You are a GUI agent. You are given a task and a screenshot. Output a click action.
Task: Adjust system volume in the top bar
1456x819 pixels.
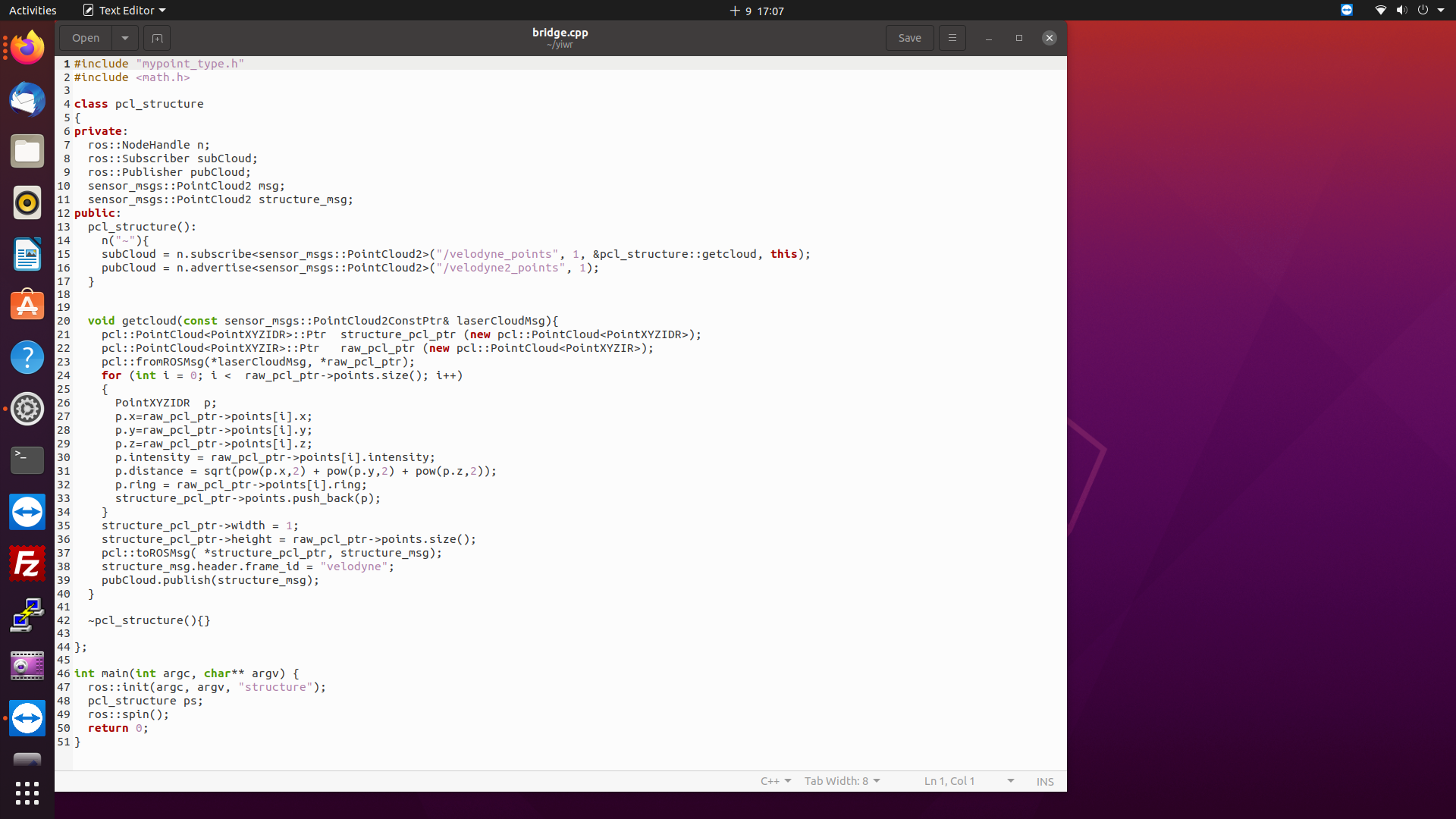point(1401,10)
